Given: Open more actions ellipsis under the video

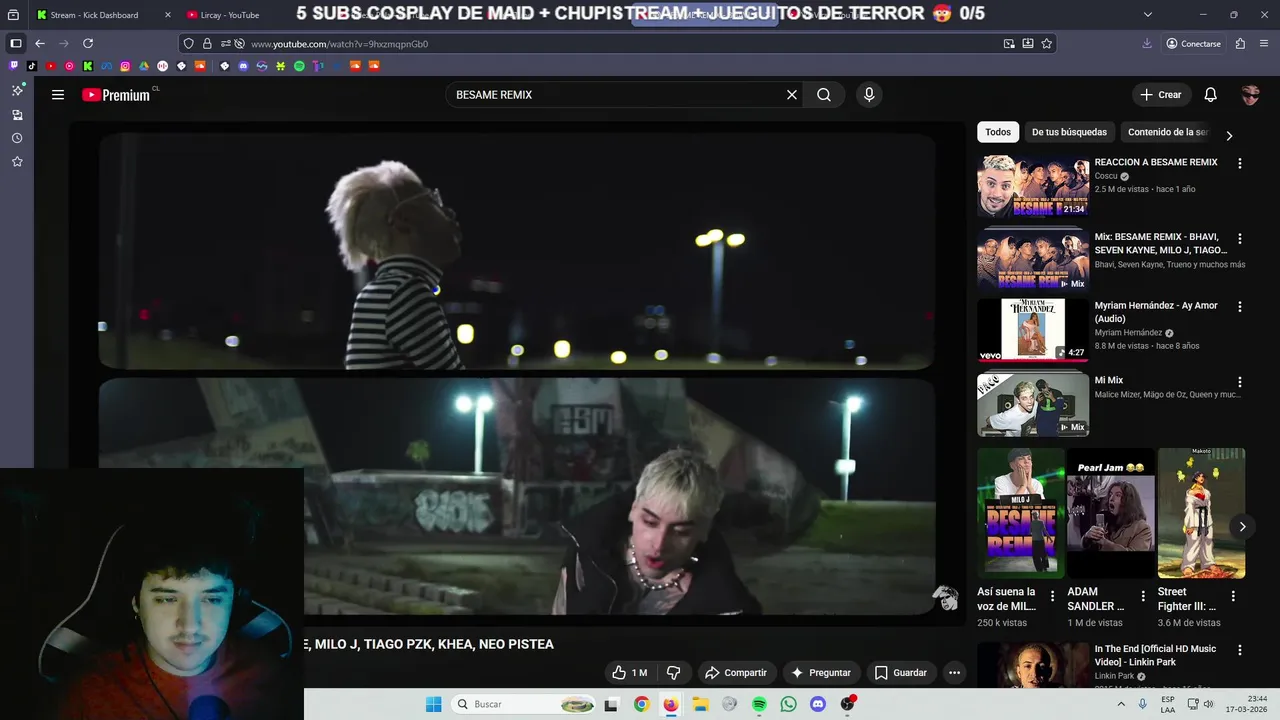Looking at the screenshot, I should click(x=955, y=673).
